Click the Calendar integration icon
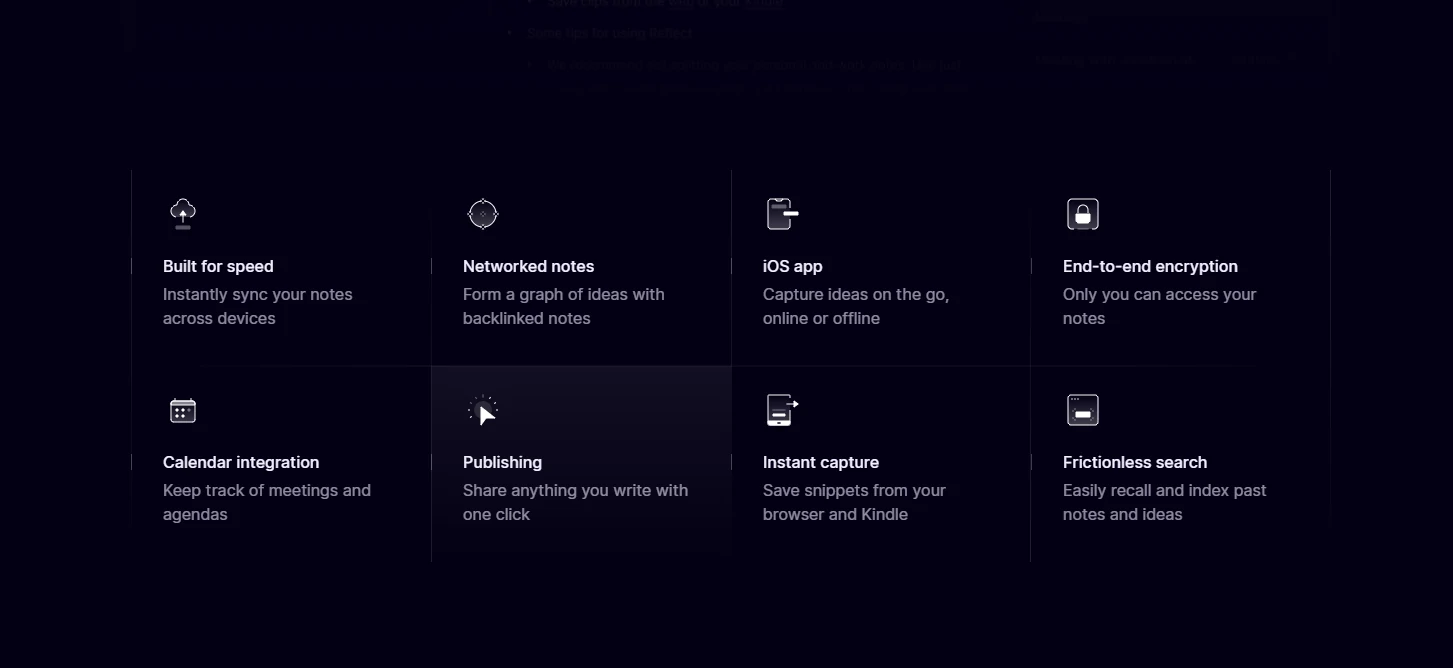1453x668 pixels. [x=183, y=410]
